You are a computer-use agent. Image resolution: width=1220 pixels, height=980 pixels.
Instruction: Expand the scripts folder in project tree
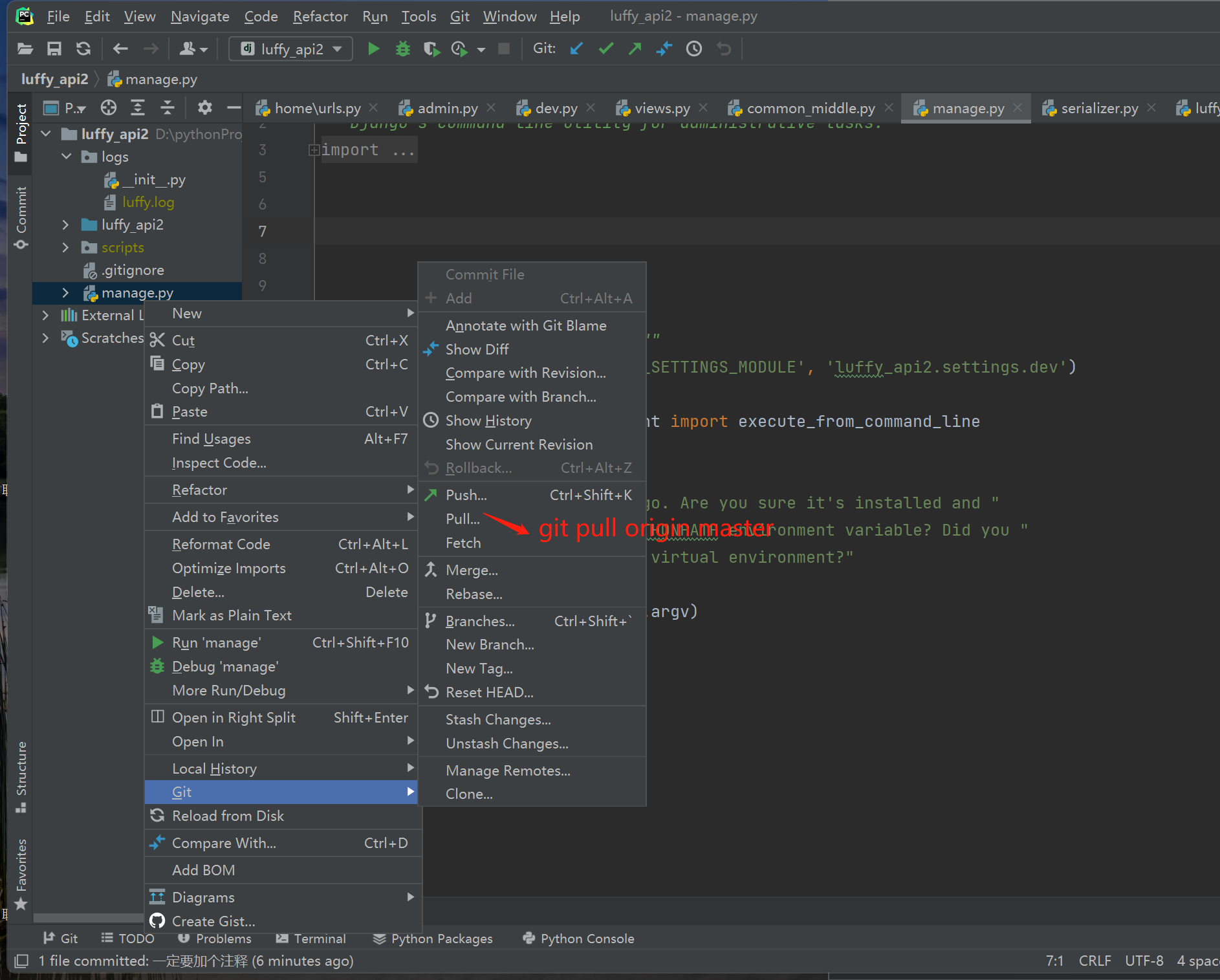tap(65, 248)
